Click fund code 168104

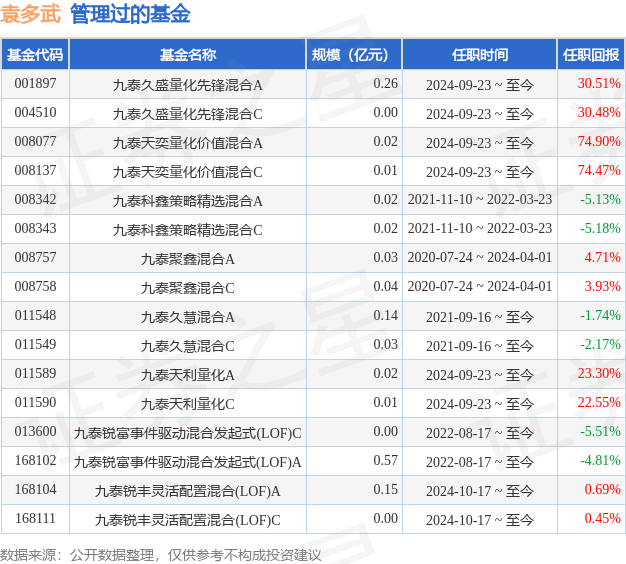tap(35, 491)
